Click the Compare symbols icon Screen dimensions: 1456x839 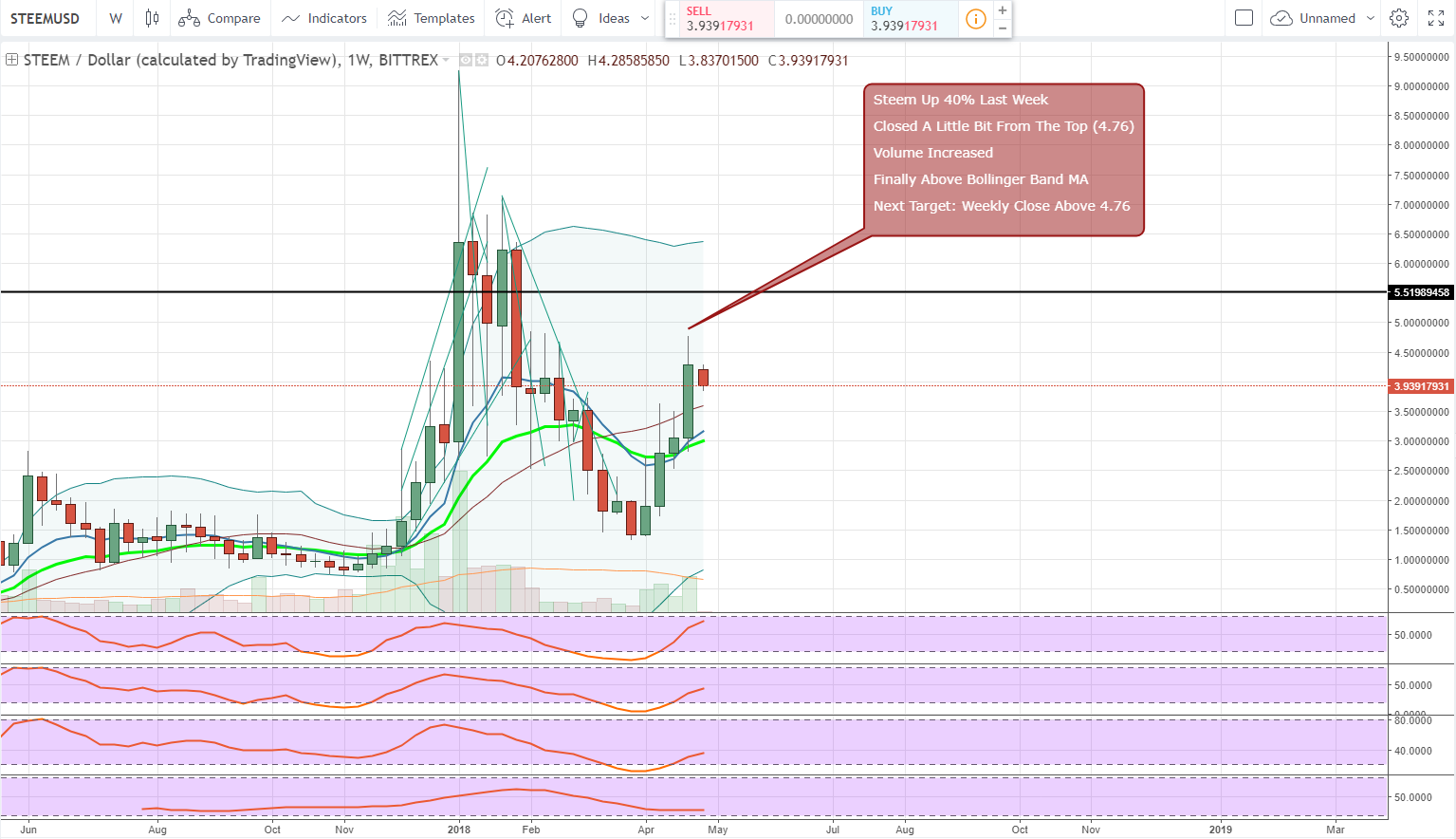coord(189,18)
